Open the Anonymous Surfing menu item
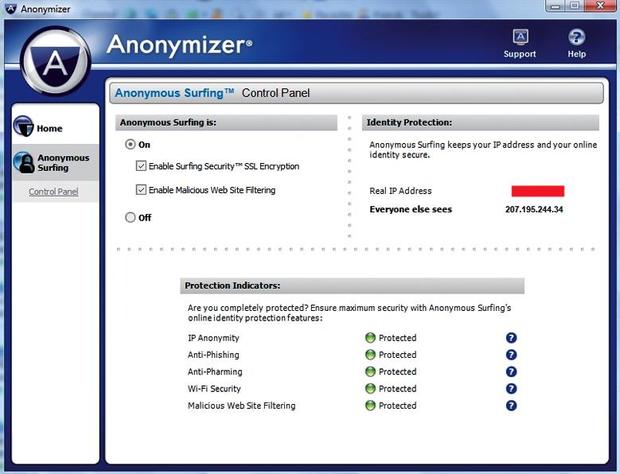This screenshot has width=620, height=474. 63,163
